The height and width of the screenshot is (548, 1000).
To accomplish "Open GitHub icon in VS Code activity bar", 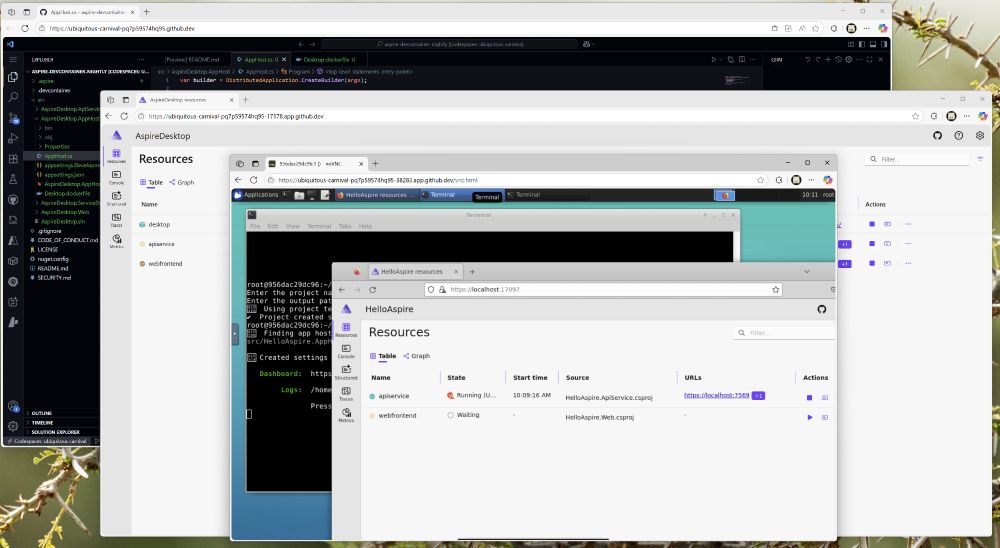I will tap(13, 200).
